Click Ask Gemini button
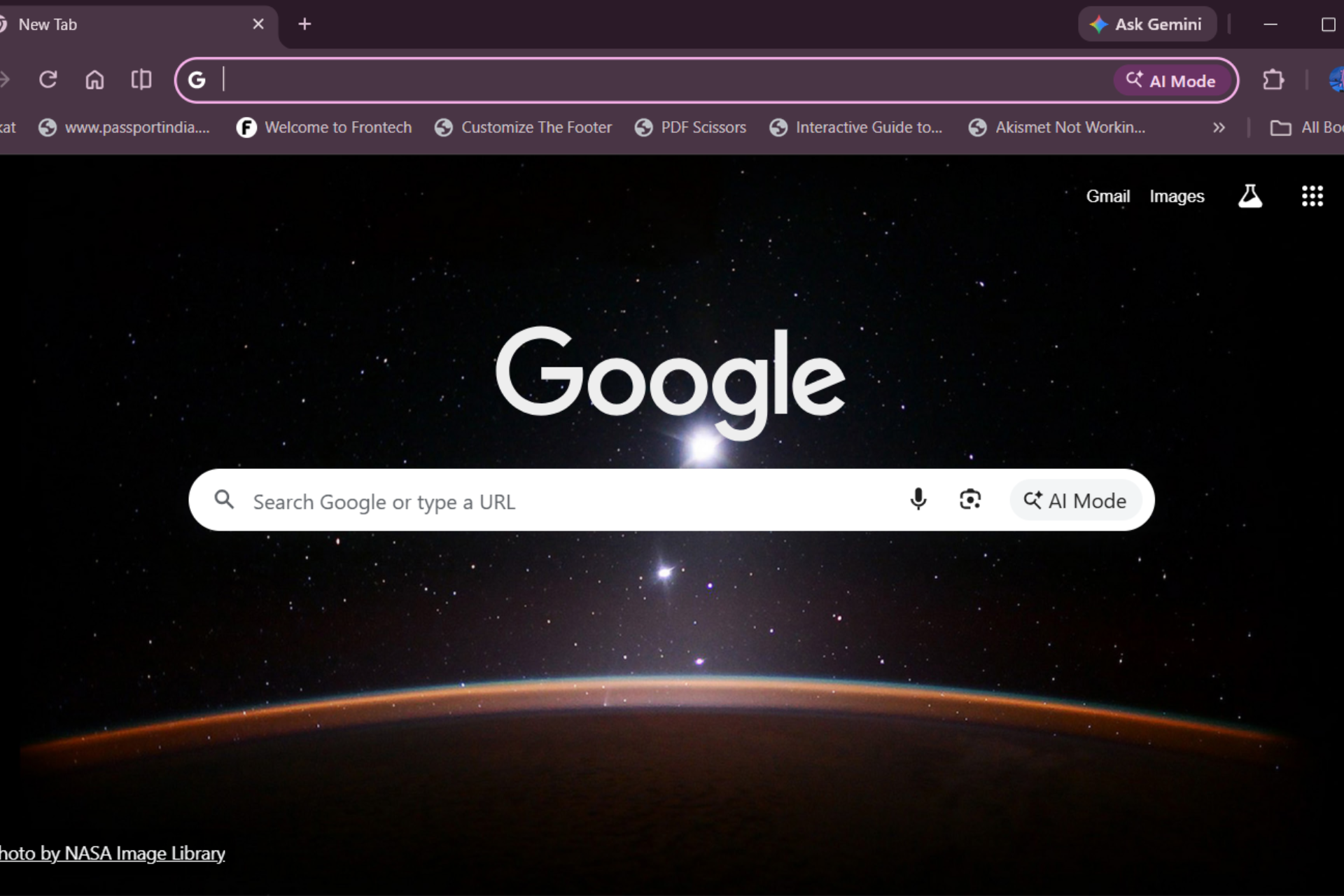The width and height of the screenshot is (1344, 896). (x=1147, y=24)
